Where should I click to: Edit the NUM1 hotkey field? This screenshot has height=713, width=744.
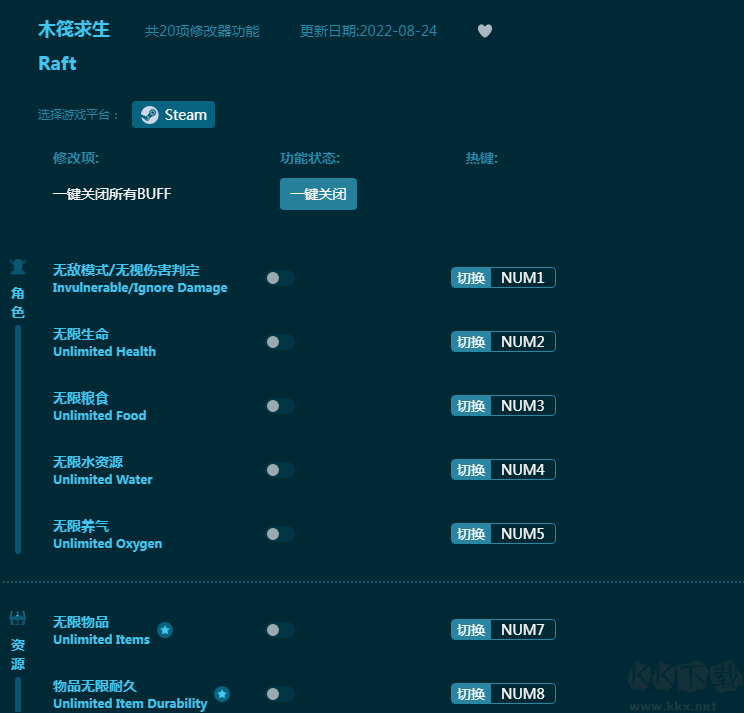tap(523, 278)
